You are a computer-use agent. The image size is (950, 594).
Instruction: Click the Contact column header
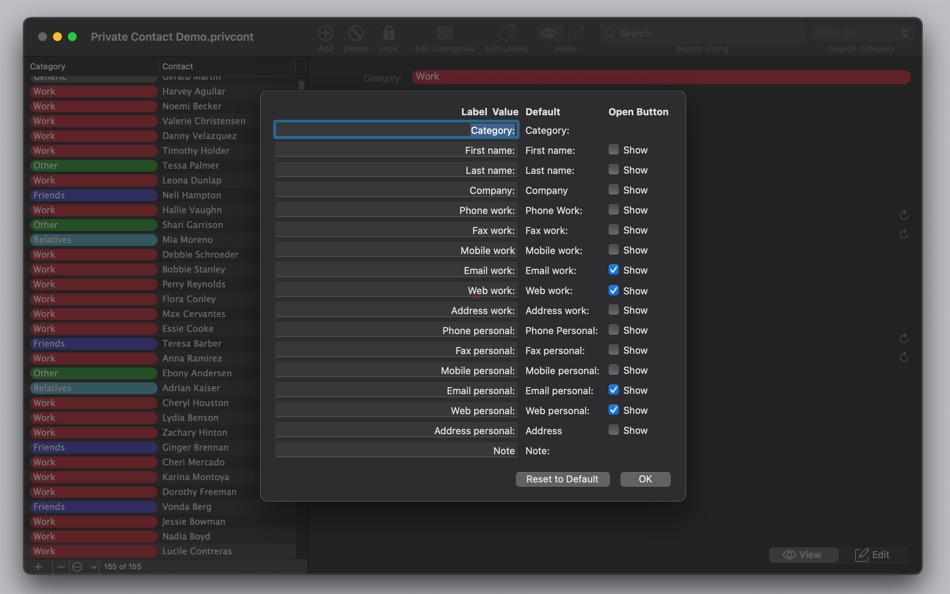pos(178,66)
